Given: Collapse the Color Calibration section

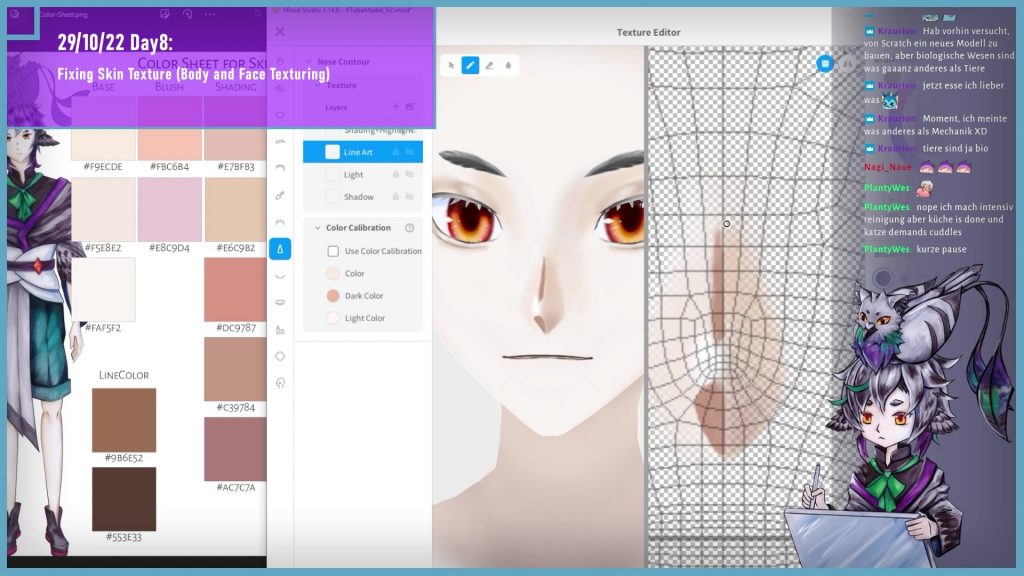Looking at the screenshot, I should 317,228.
